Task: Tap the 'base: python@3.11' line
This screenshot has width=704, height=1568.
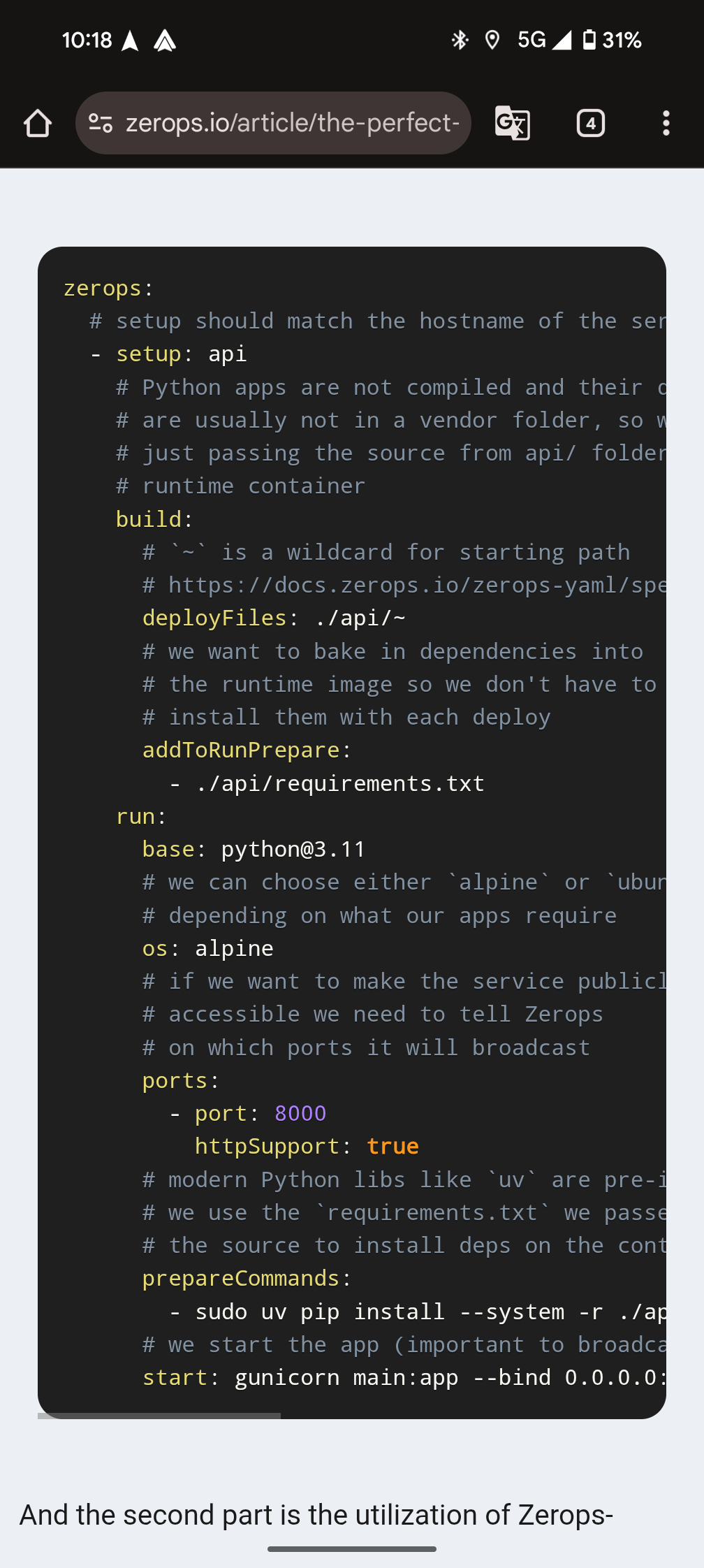Action: pyautogui.click(x=254, y=850)
